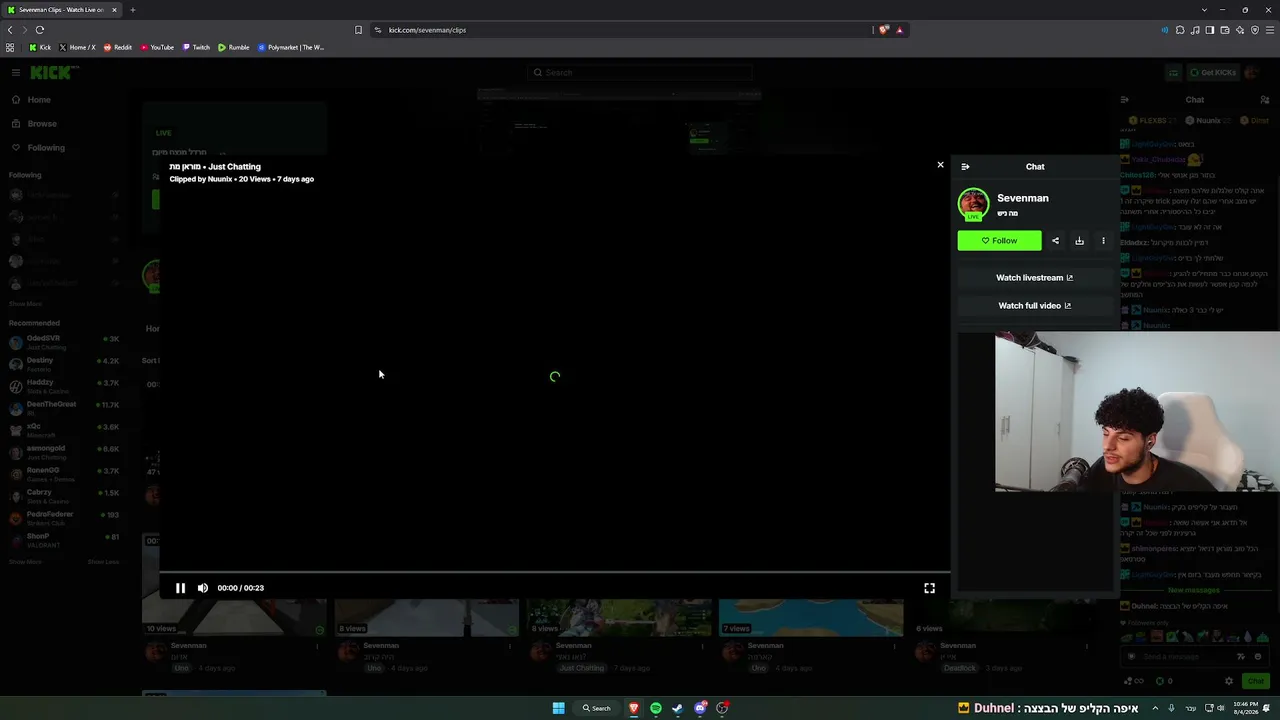This screenshot has height=720, width=1280.
Task: Open the Rumble bookmark
Action: (234, 47)
